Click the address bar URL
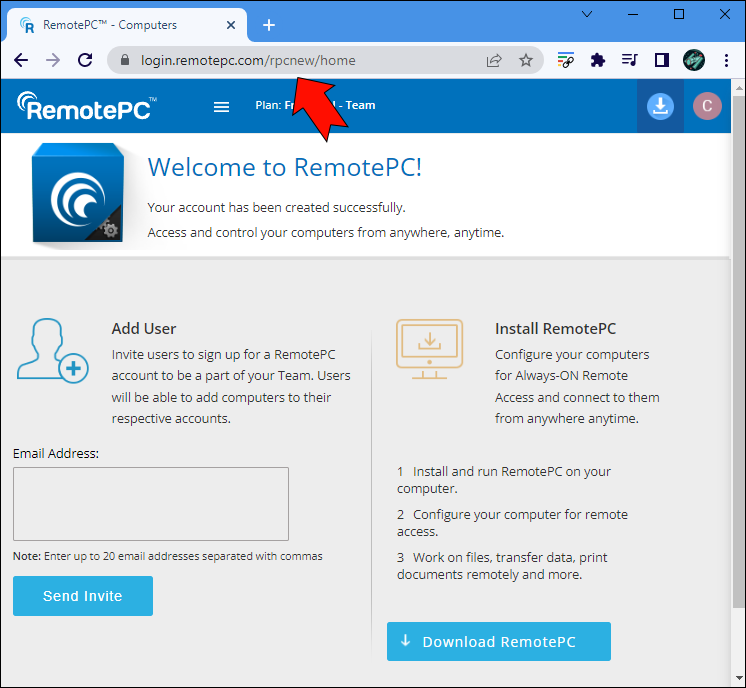 248,60
